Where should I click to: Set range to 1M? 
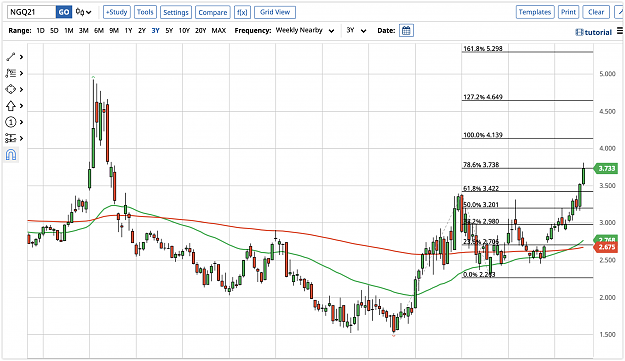pyautogui.click(x=69, y=31)
